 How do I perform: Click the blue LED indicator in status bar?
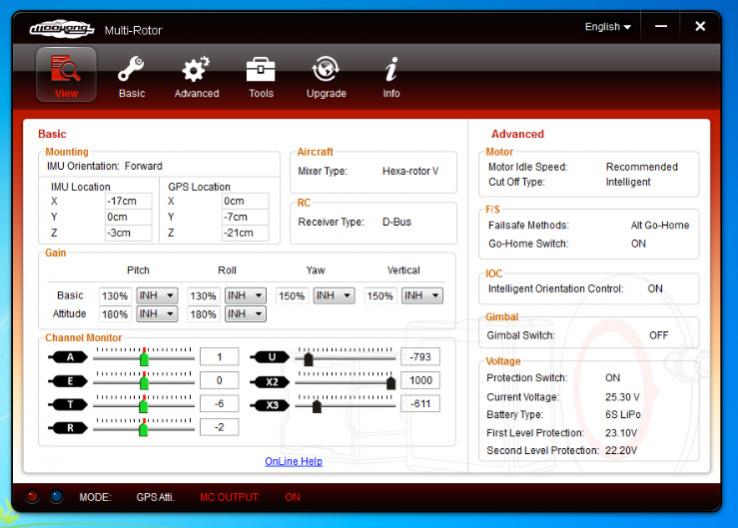[x=54, y=497]
